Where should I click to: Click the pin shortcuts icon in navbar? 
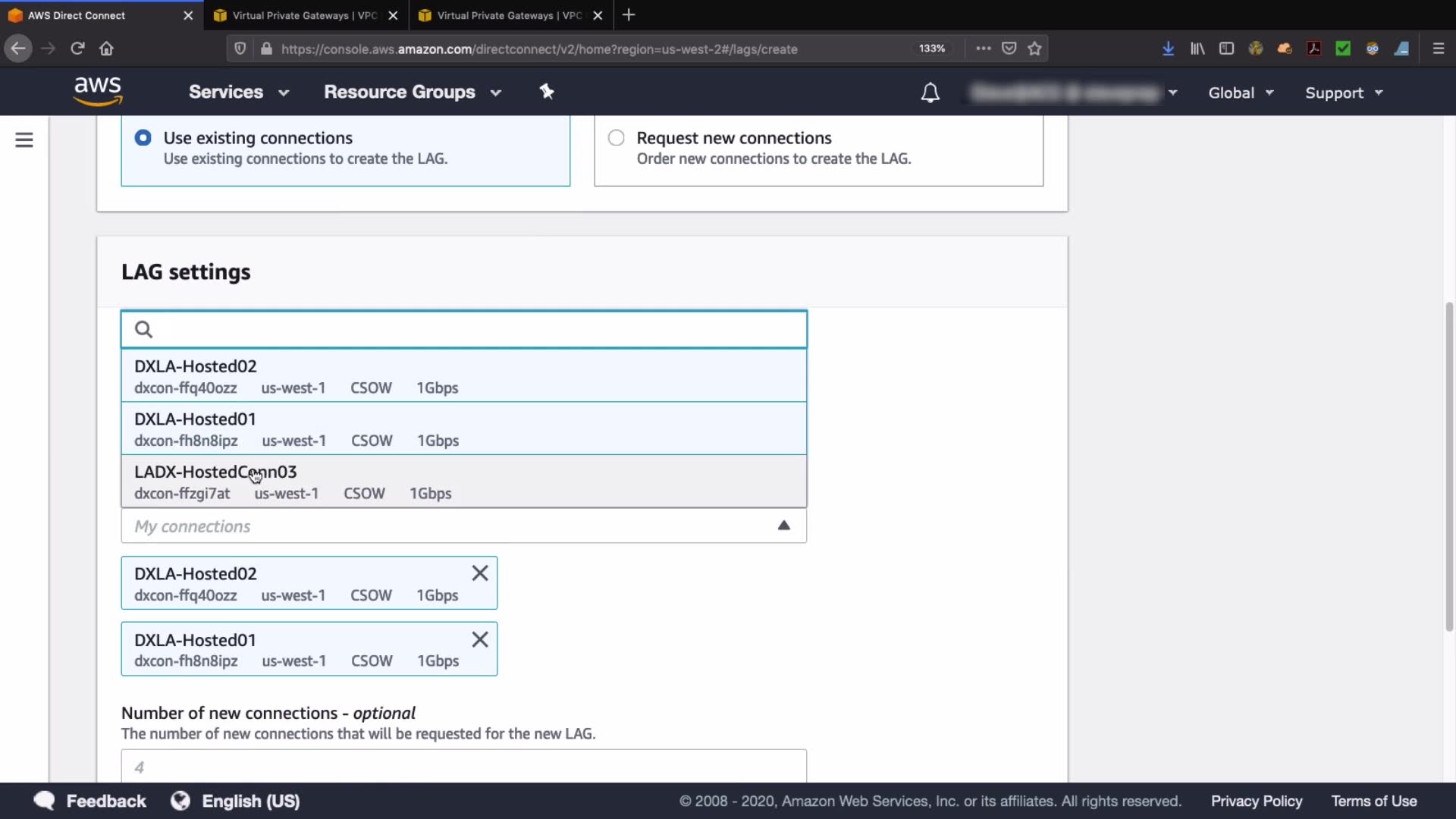(x=547, y=92)
